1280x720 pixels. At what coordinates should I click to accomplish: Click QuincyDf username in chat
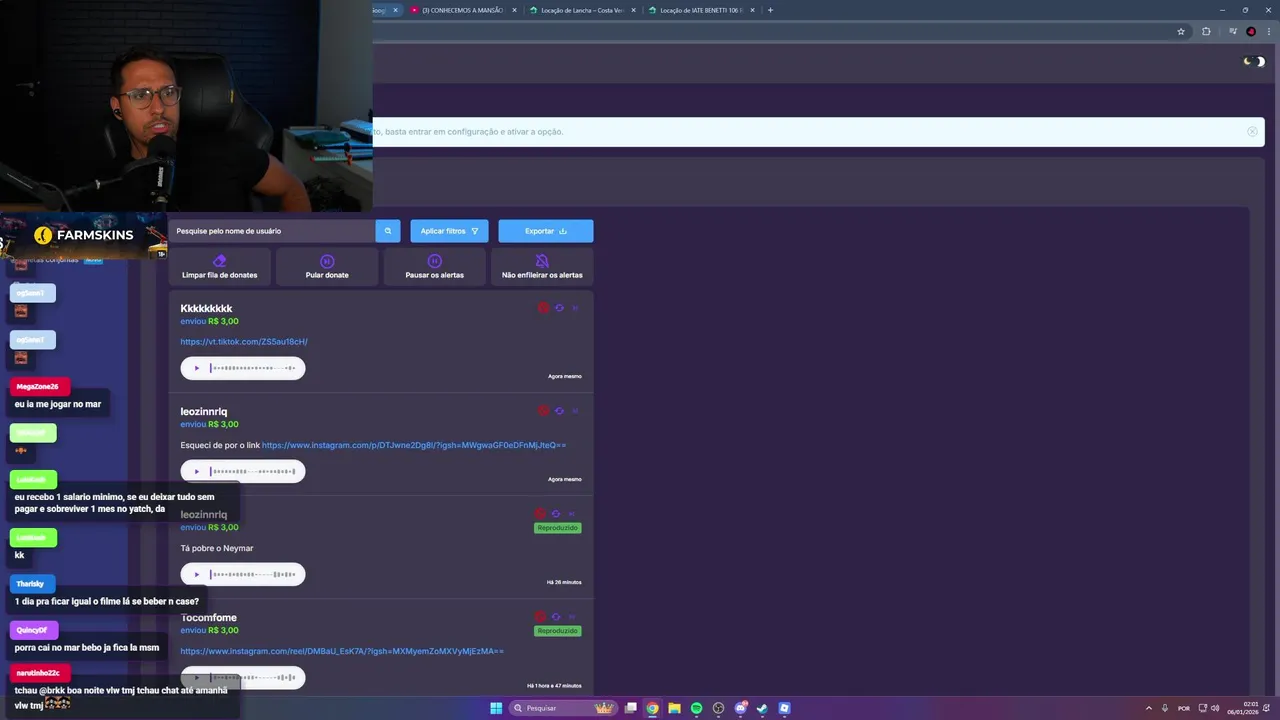click(32, 630)
